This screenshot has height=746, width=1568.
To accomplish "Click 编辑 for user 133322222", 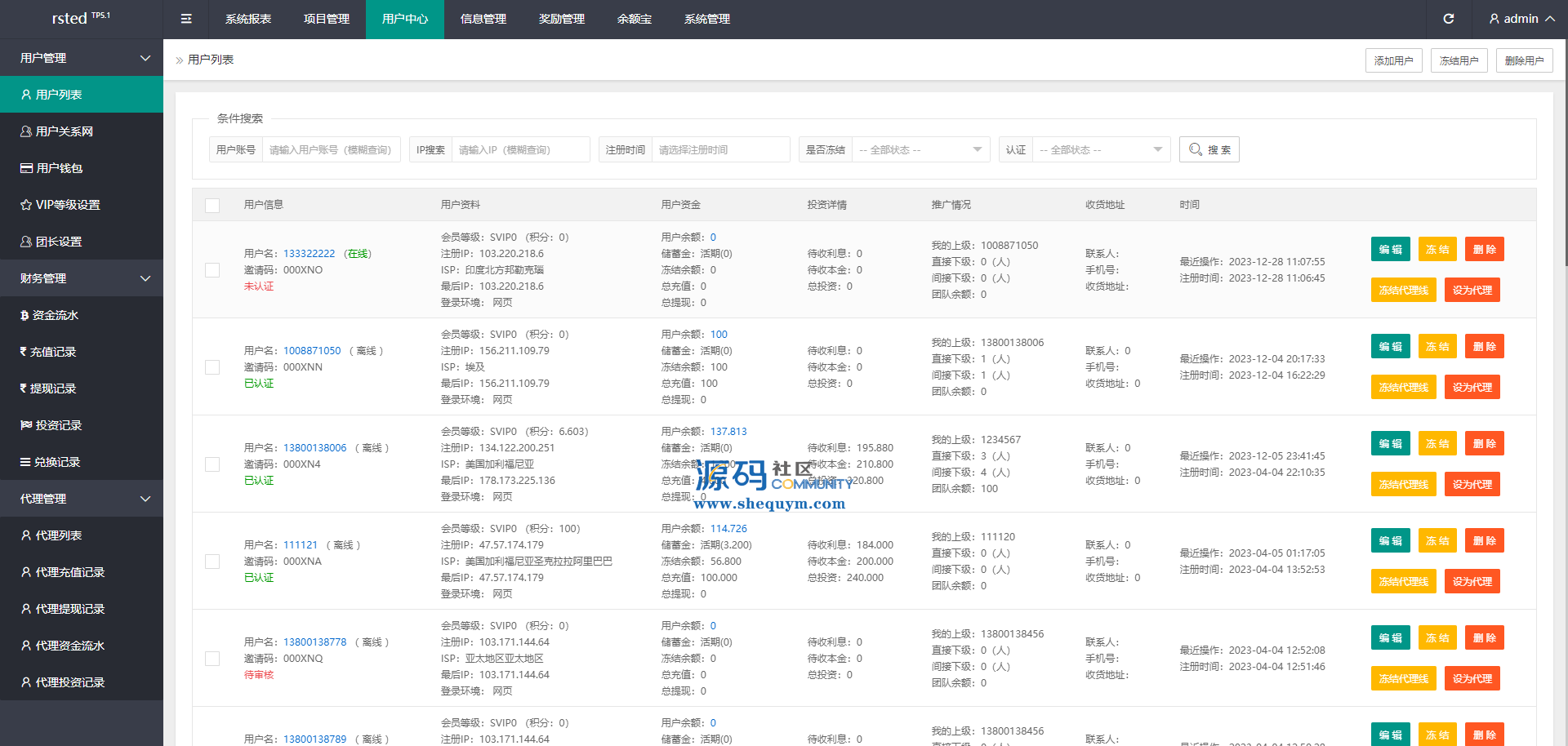I will tap(1391, 249).
